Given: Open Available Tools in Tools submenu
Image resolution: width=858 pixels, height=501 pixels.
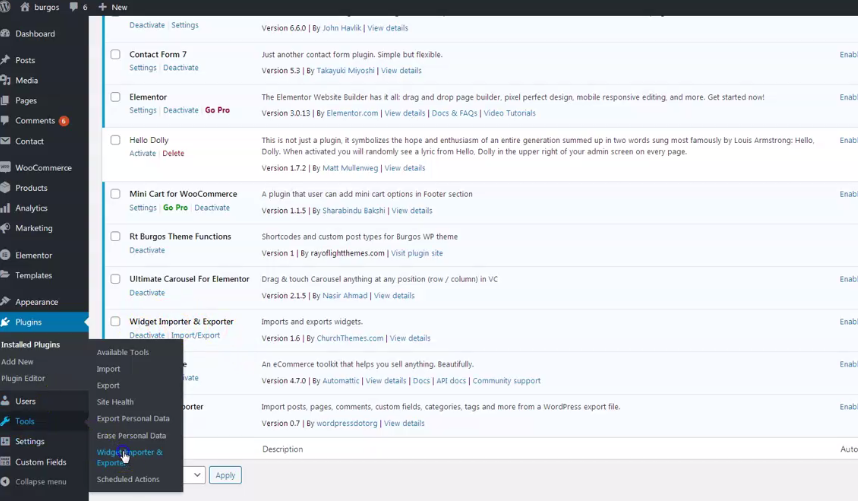Looking at the screenshot, I should click(123, 352).
